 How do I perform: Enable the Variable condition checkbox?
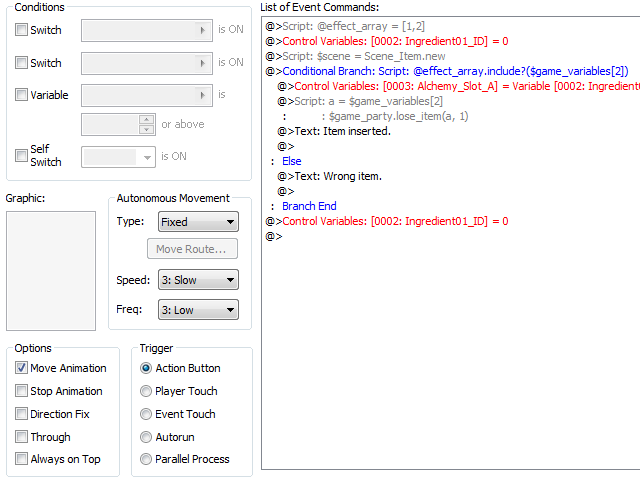point(22,95)
